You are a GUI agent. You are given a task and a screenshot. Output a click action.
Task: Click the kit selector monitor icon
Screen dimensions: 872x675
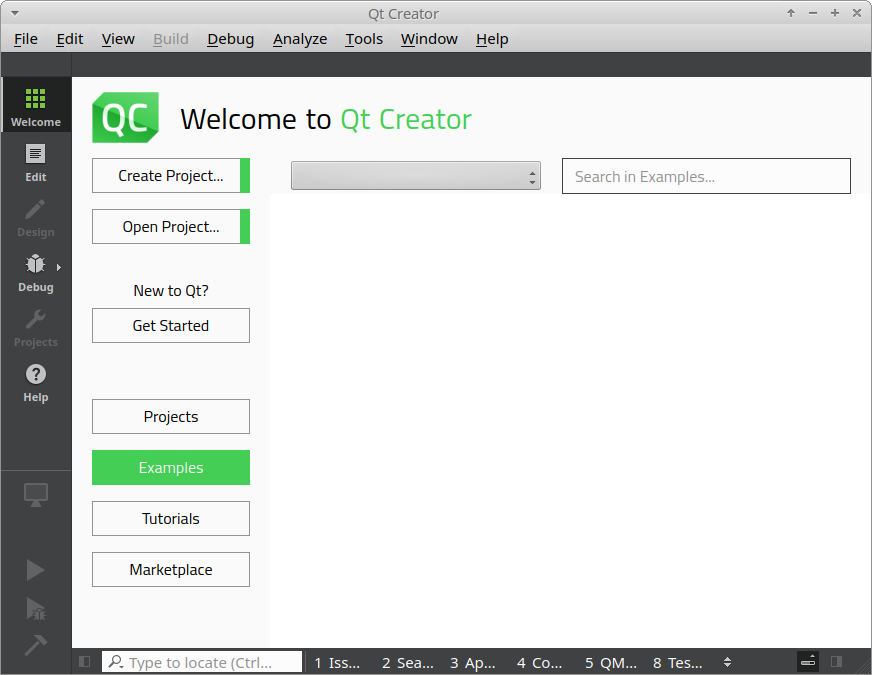coord(36,494)
